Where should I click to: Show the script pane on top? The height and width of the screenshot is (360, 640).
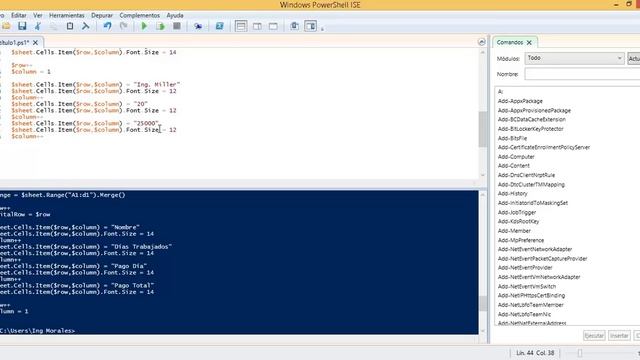click(x=241, y=26)
